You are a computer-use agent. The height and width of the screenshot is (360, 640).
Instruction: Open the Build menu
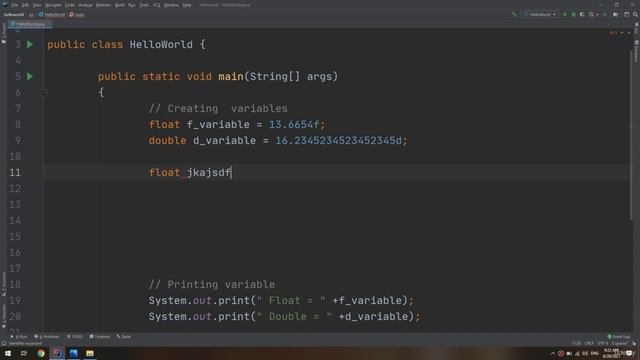[120, 5]
